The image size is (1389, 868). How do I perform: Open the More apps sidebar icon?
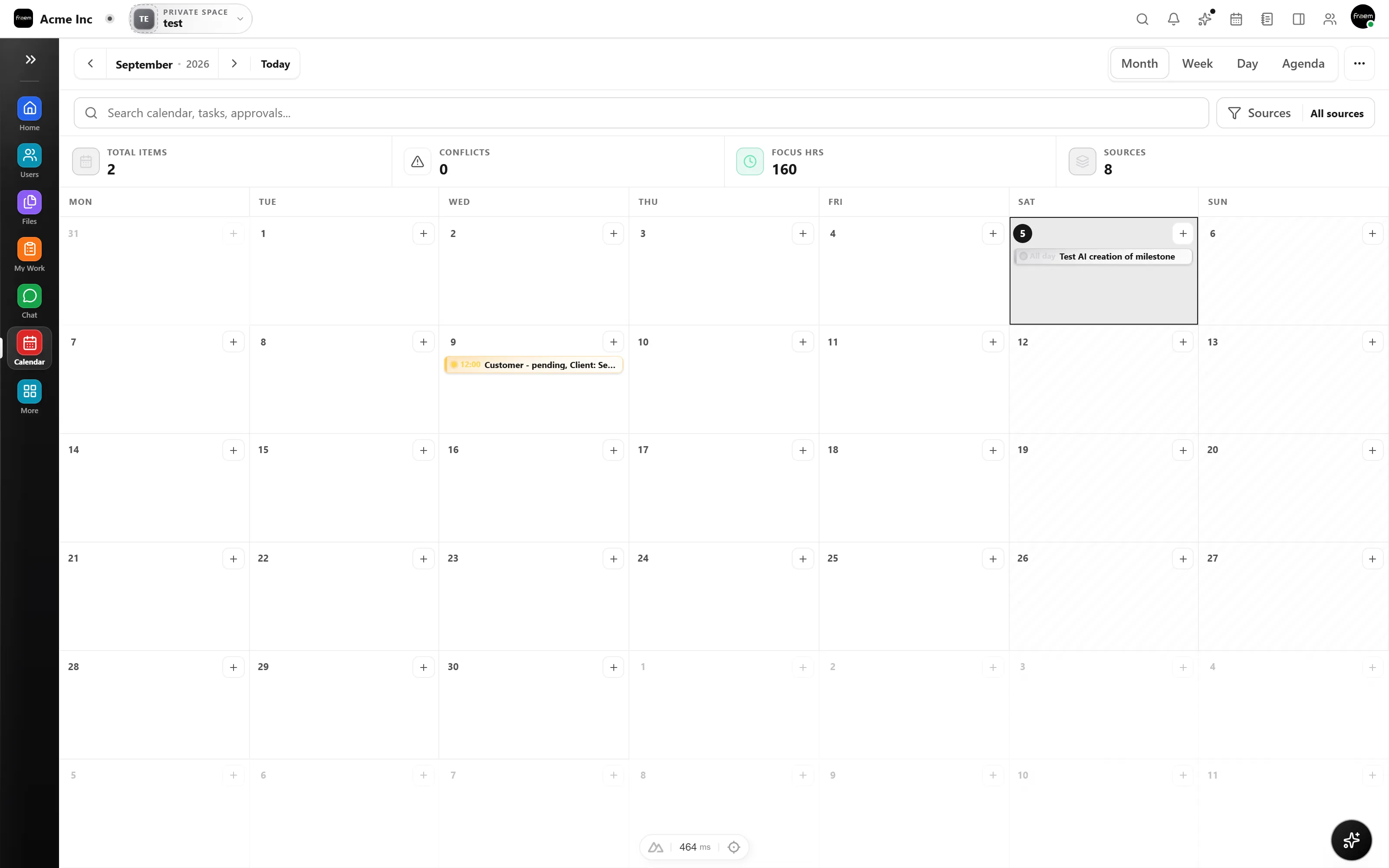pos(29,397)
